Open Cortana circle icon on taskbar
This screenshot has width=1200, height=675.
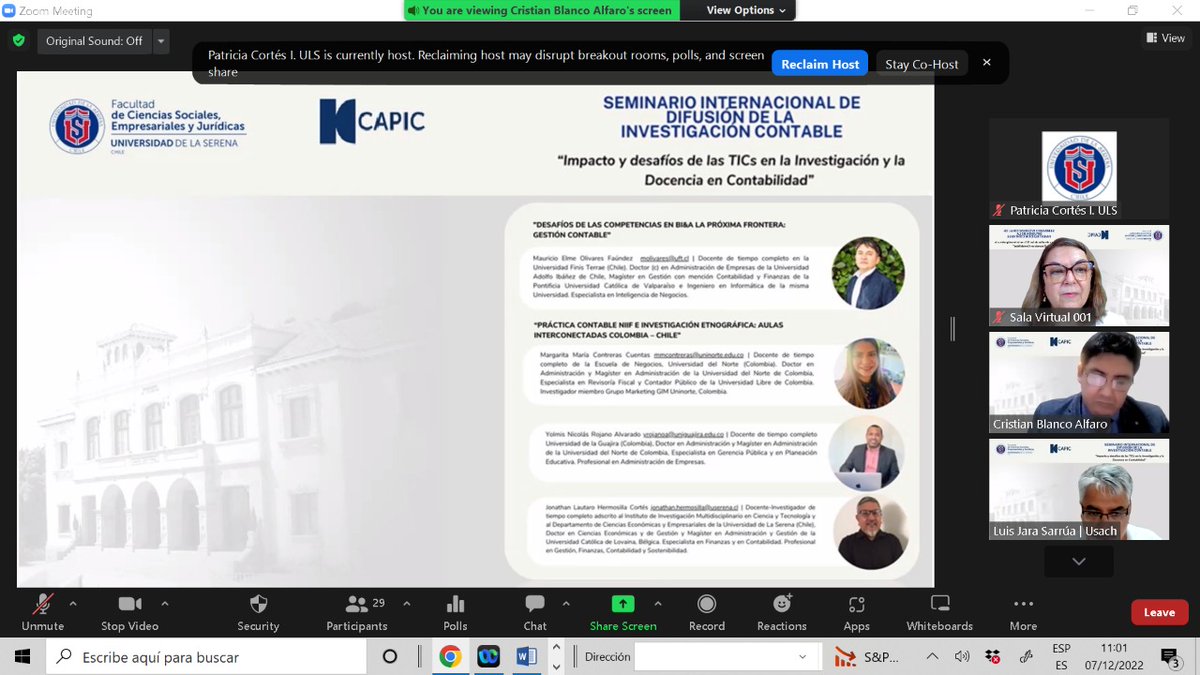pos(390,657)
